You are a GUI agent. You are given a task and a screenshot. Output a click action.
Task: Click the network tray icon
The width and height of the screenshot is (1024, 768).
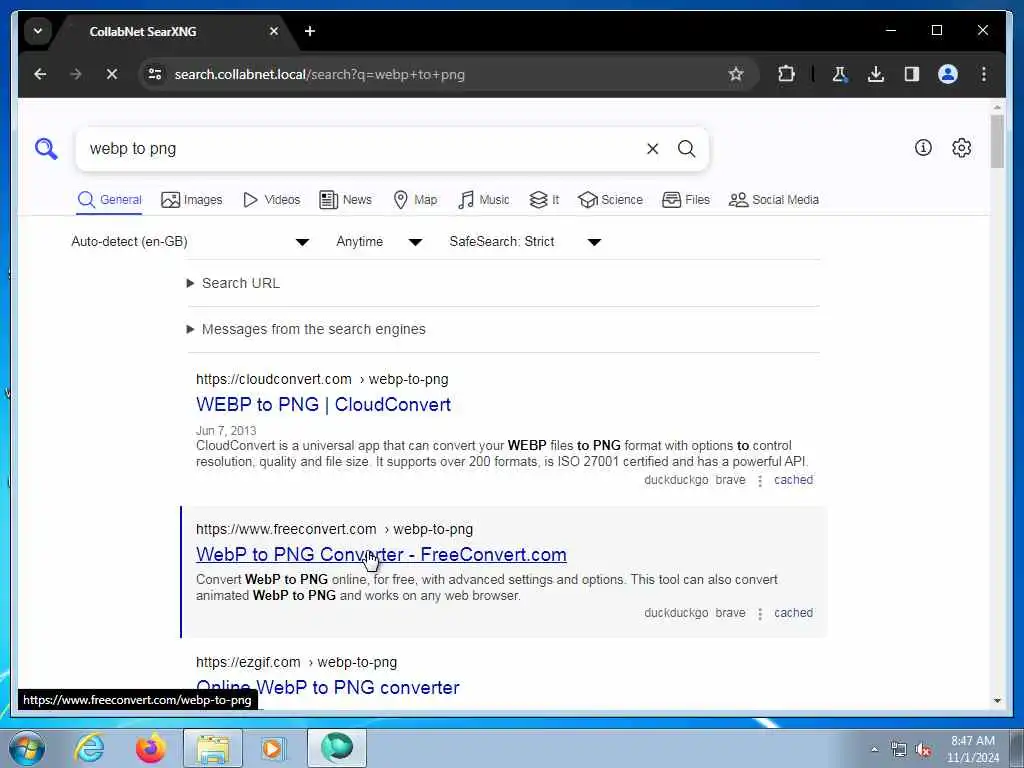899,750
